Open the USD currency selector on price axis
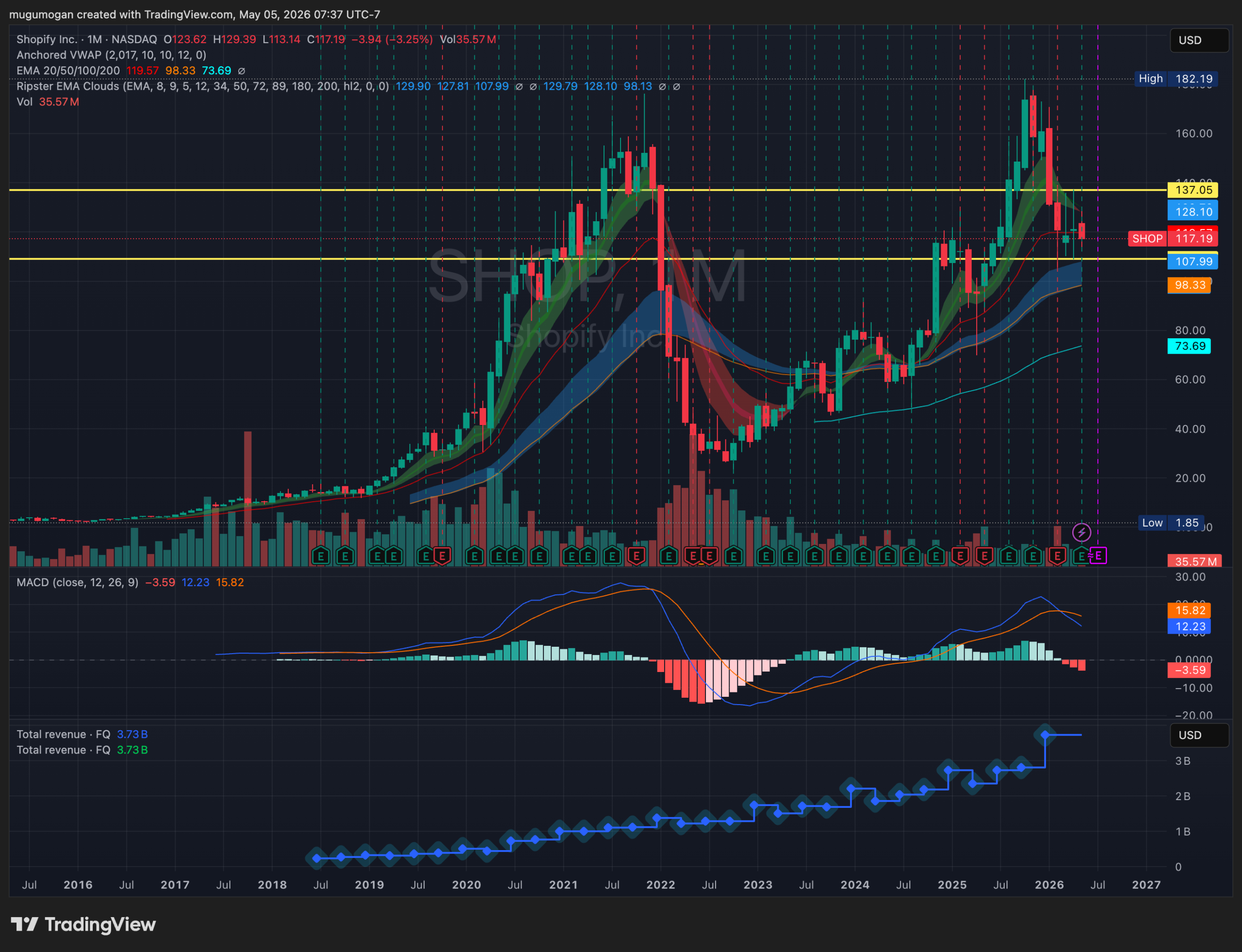The width and height of the screenshot is (1242, 952). point(1199,40)
